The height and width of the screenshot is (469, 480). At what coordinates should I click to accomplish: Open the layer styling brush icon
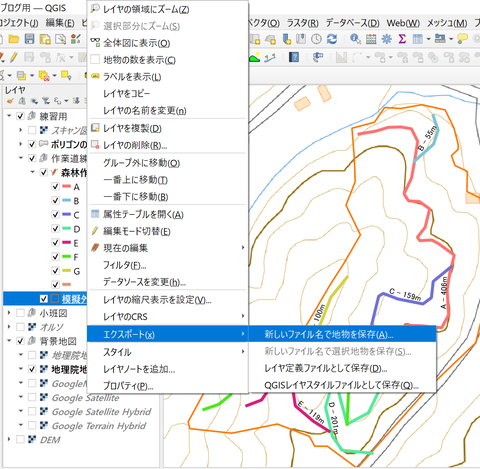[11, 101]
